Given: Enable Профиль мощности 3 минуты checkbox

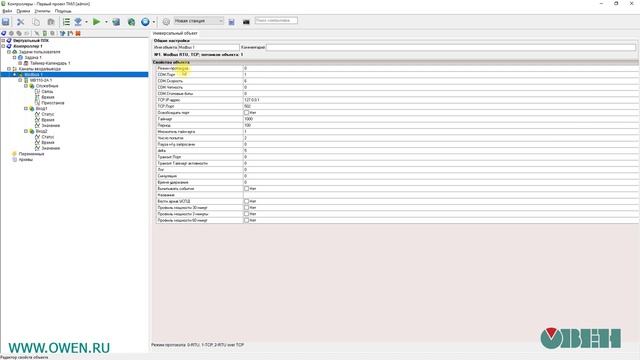Looking at the screenshot, I should point(247,214).
